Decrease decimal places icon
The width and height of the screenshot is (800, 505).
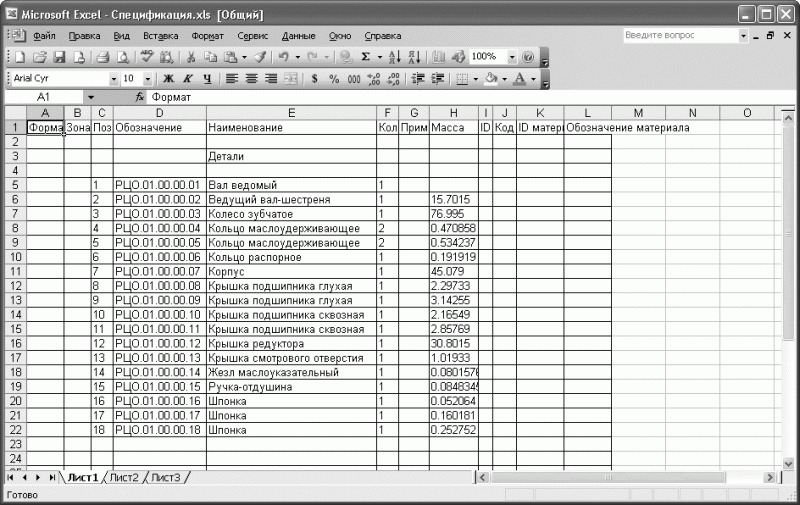click(393, 79)
